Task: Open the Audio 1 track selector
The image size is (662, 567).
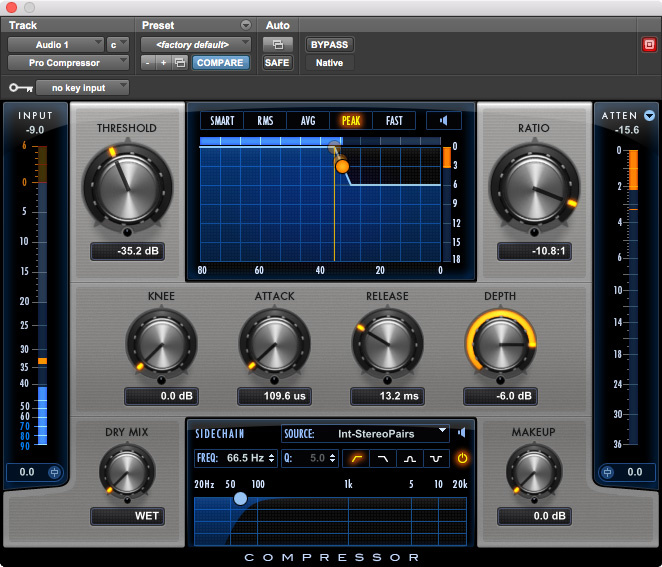Action: click(x=56, y=45)
